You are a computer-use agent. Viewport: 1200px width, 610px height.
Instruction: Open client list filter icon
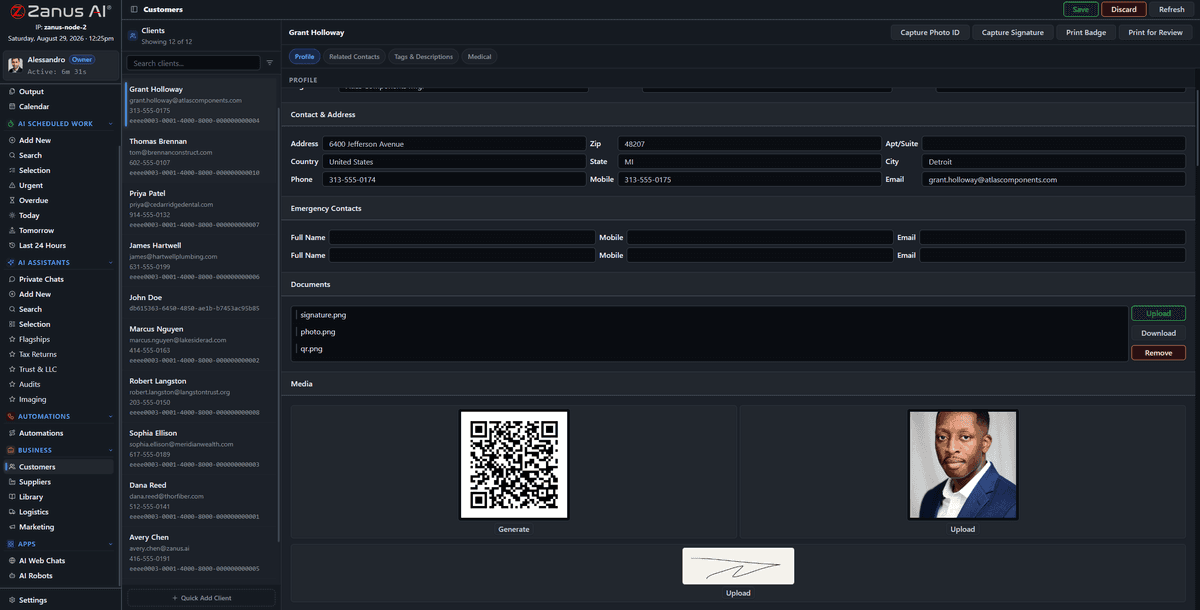tap(269, 63)
